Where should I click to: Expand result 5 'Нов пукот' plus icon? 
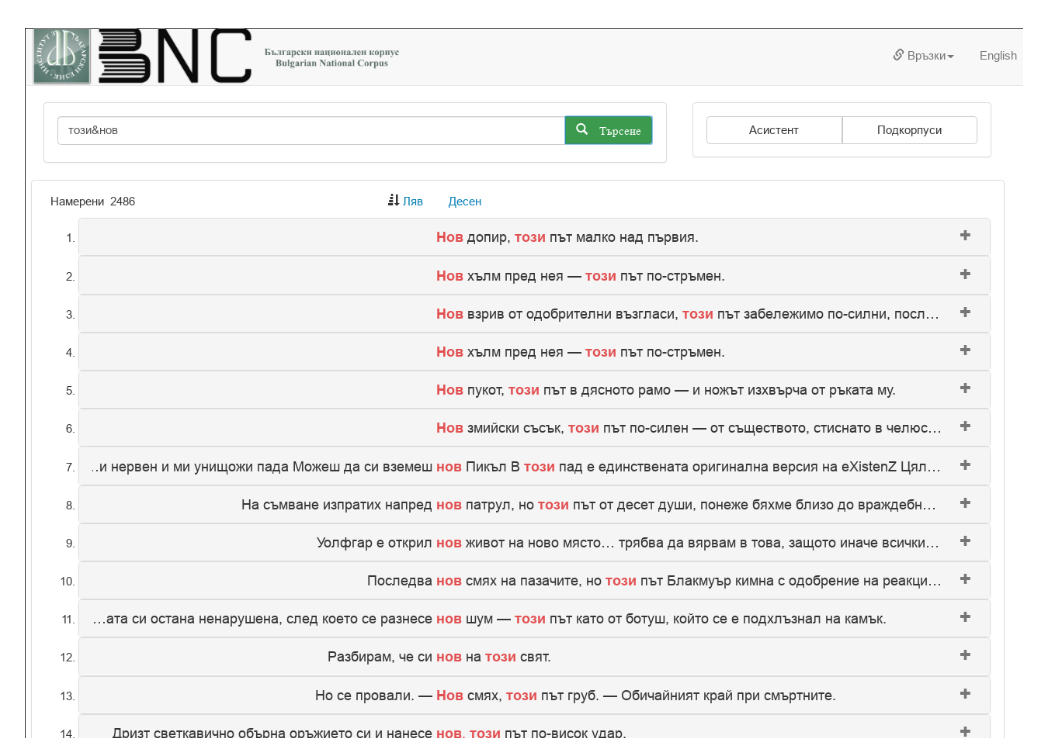(x=965, y=388)
